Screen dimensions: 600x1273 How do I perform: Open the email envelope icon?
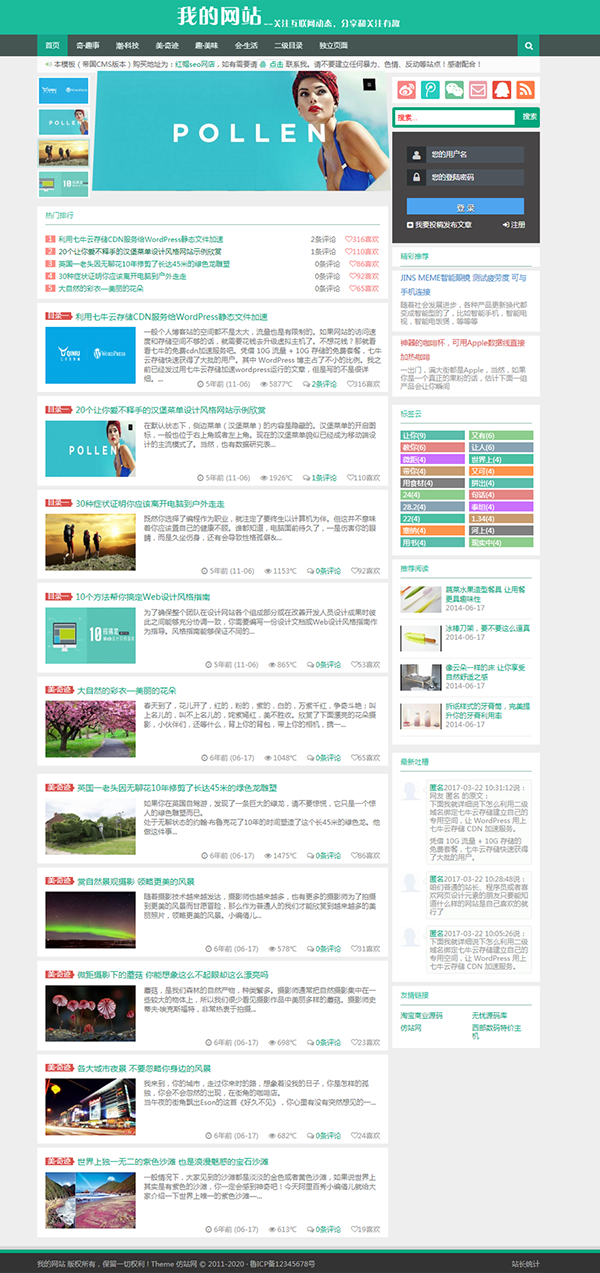(x=478, y=89)
